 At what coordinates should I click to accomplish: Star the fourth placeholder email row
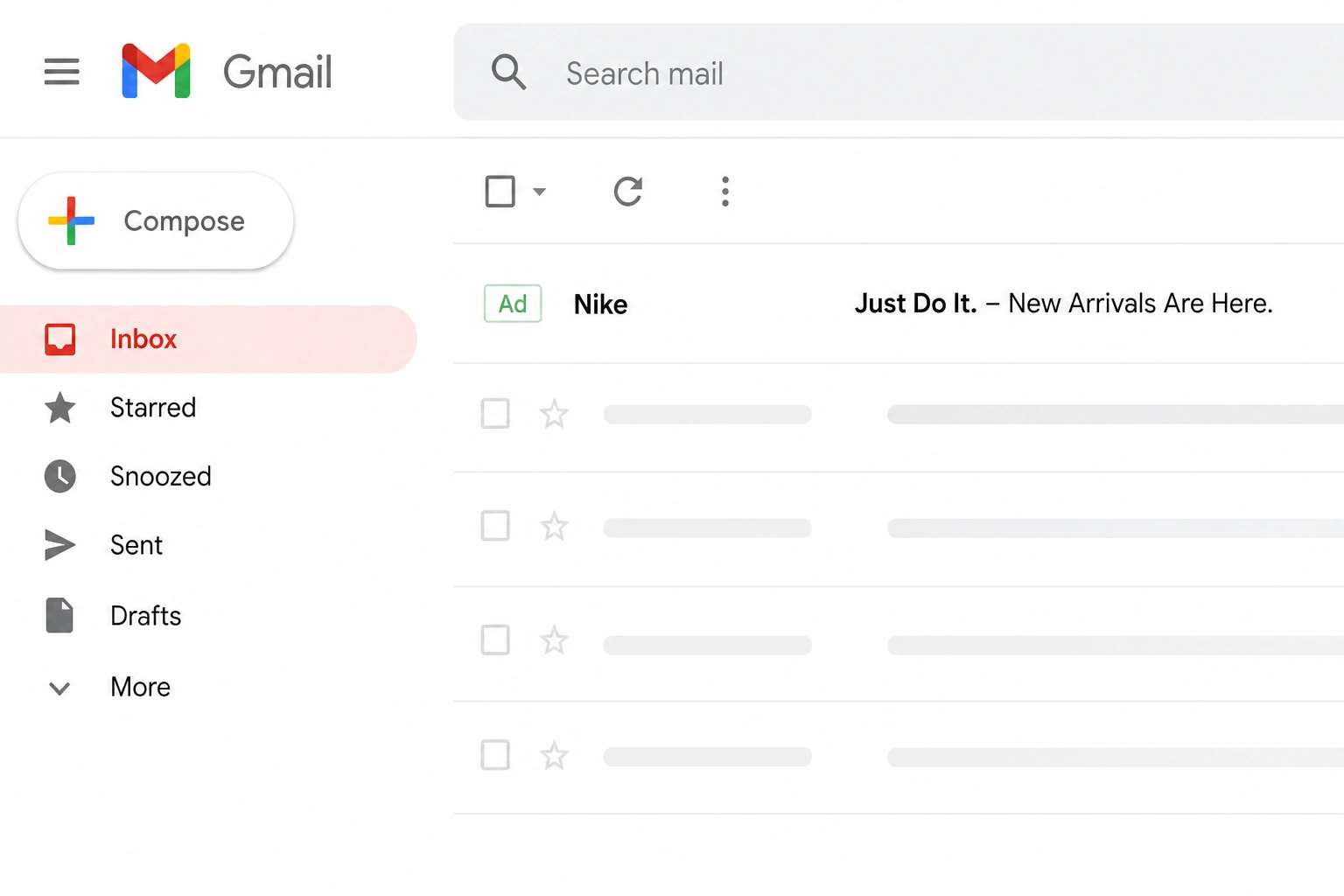coord(554,755)
